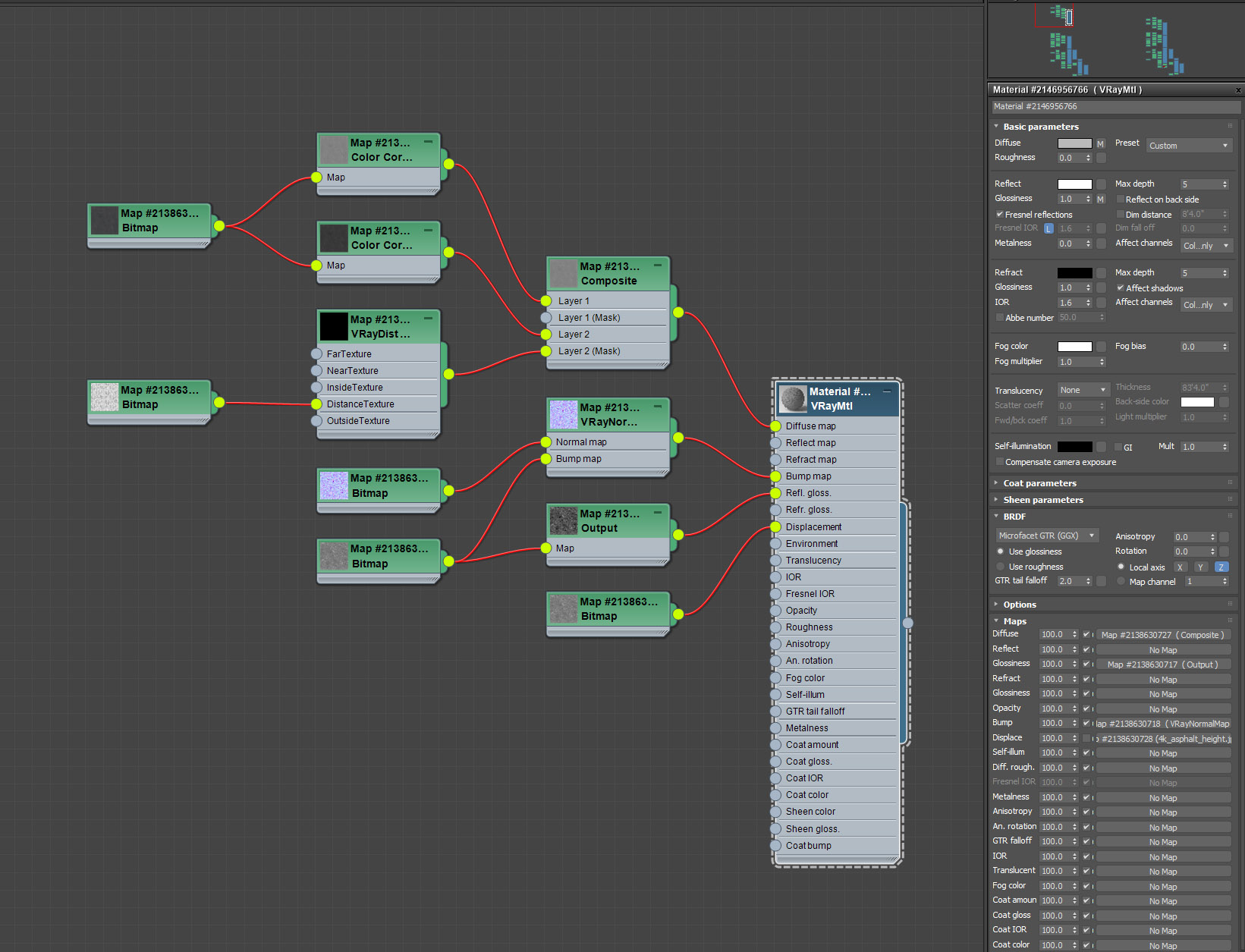Screen dimensions: 1245x952
Task: Click the VRayMtl node sphere preview thumbnail
Action: [793, 398]
